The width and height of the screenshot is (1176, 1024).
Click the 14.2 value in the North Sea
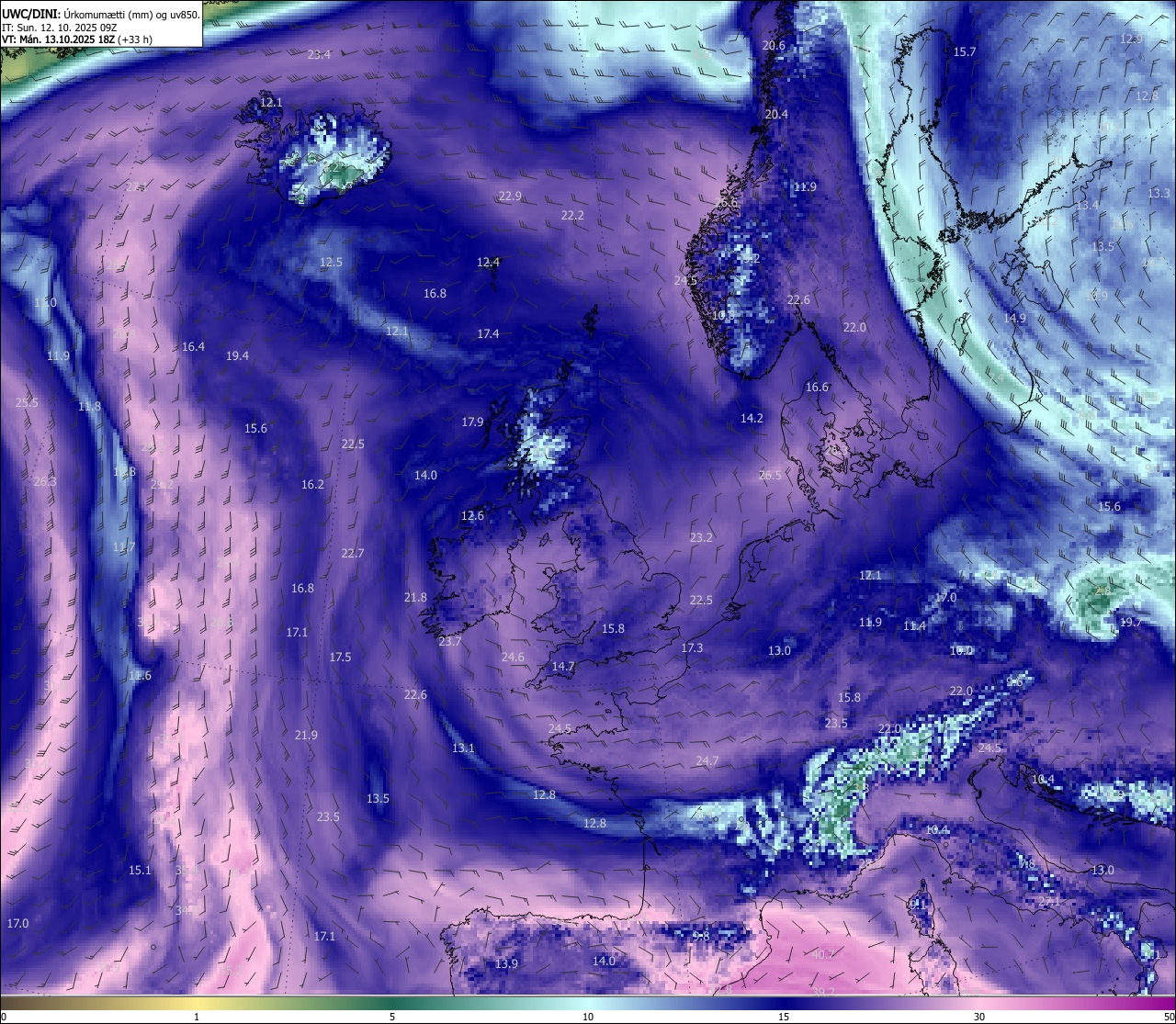pos(752,419)
